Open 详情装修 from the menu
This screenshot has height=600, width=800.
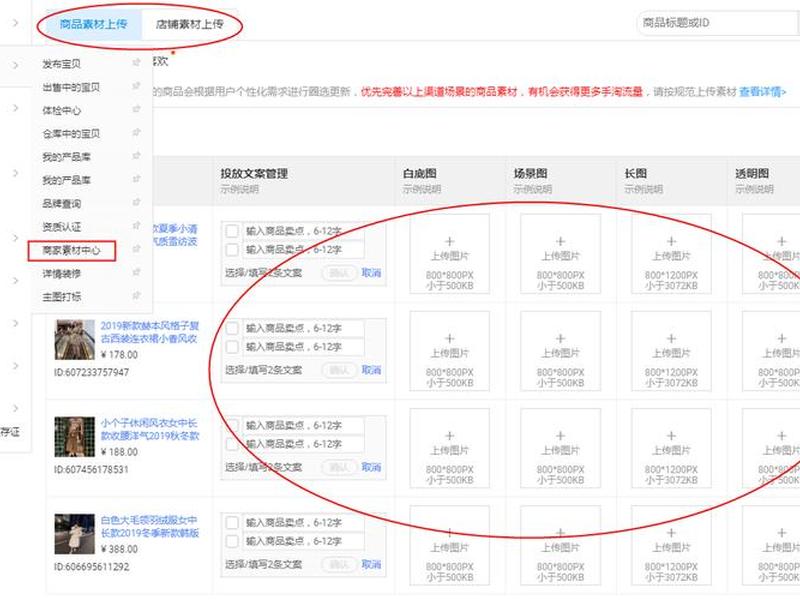click(x=61, y=273)
